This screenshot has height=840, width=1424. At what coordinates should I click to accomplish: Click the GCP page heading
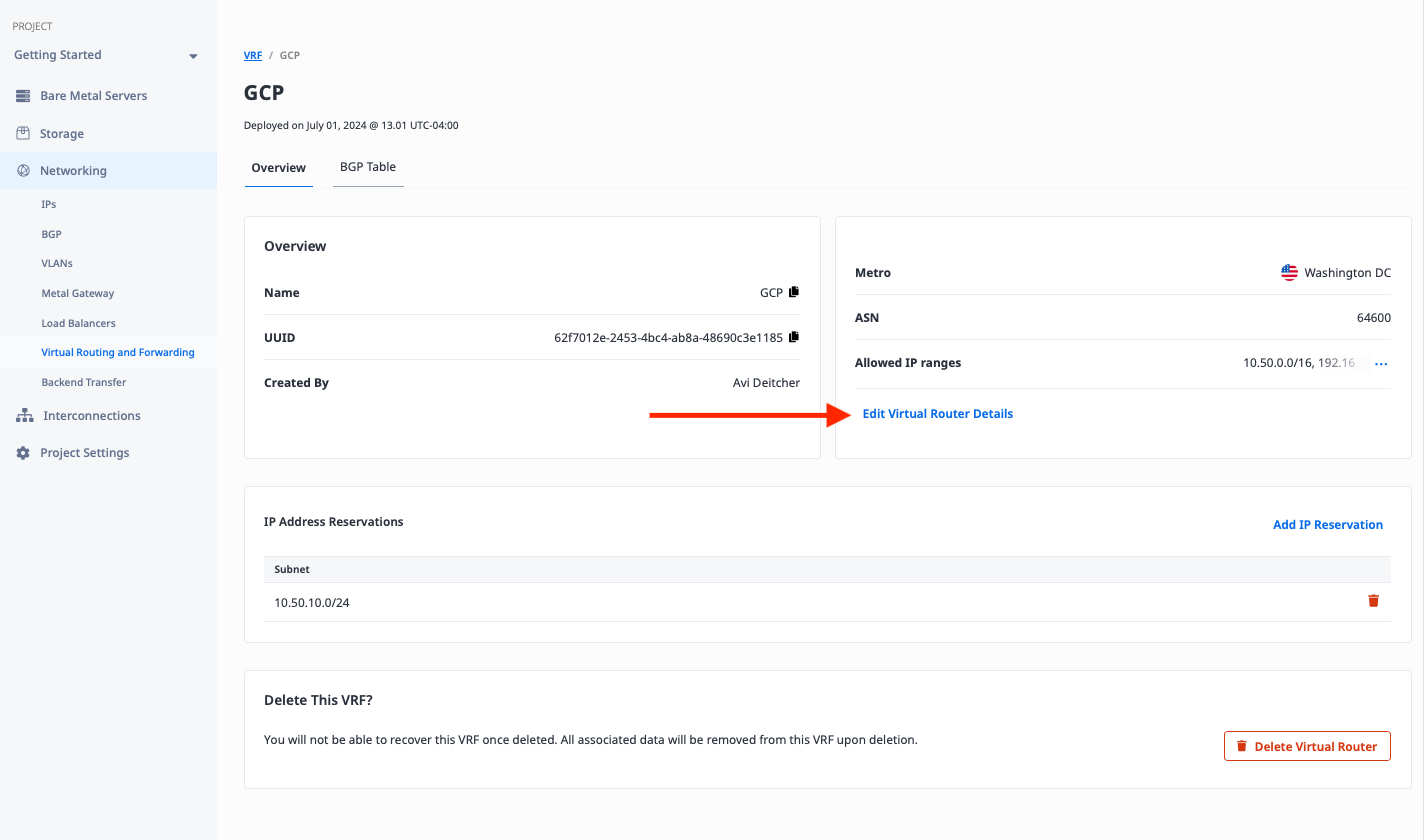264,93
